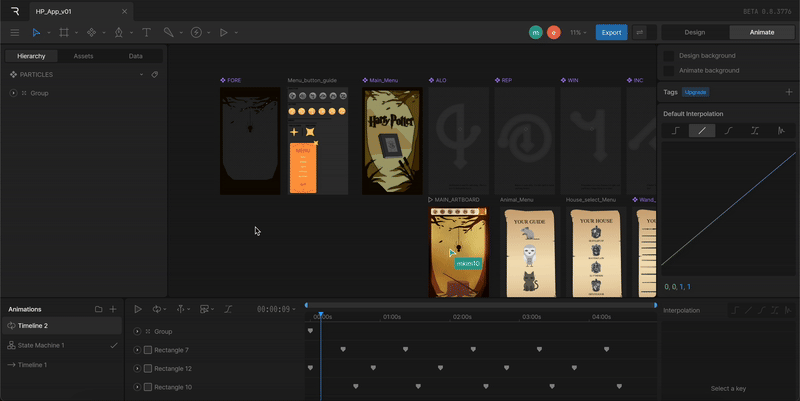Click the 02:00s timeline ruler mark
Viewport: 800px width, 401px height.
pos(462,317)
